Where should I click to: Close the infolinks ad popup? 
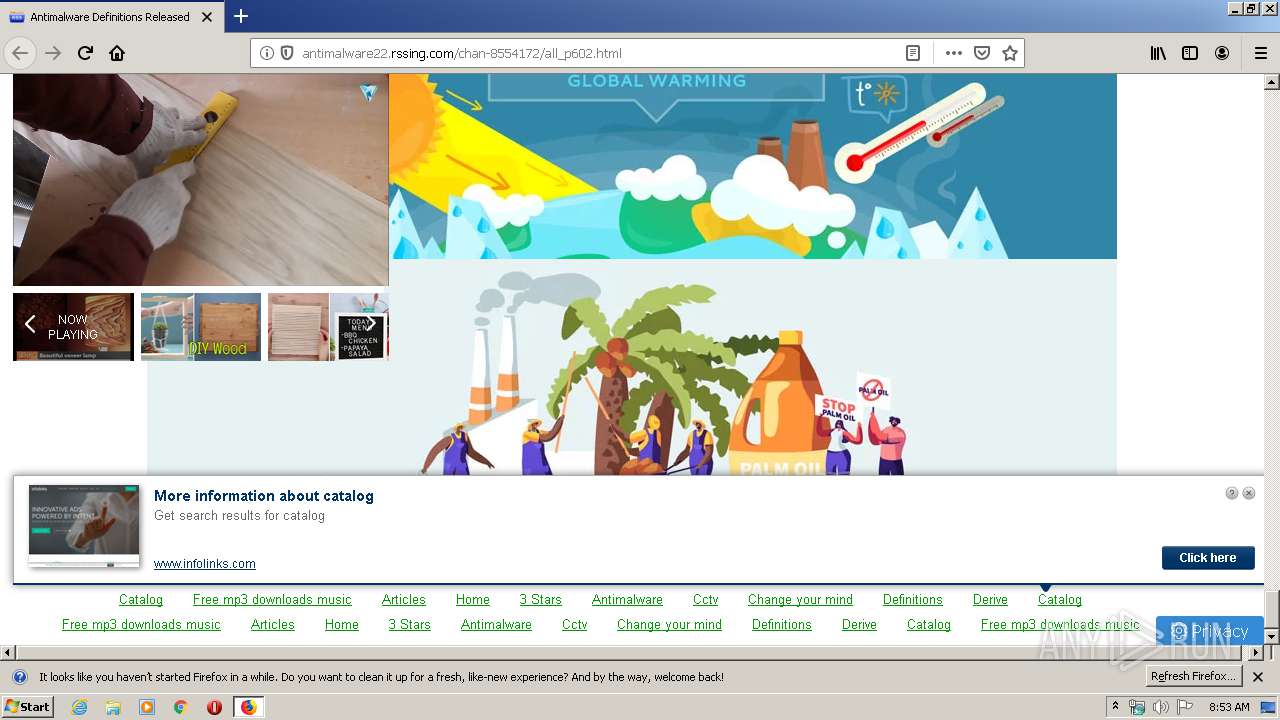click(1249, 493)
